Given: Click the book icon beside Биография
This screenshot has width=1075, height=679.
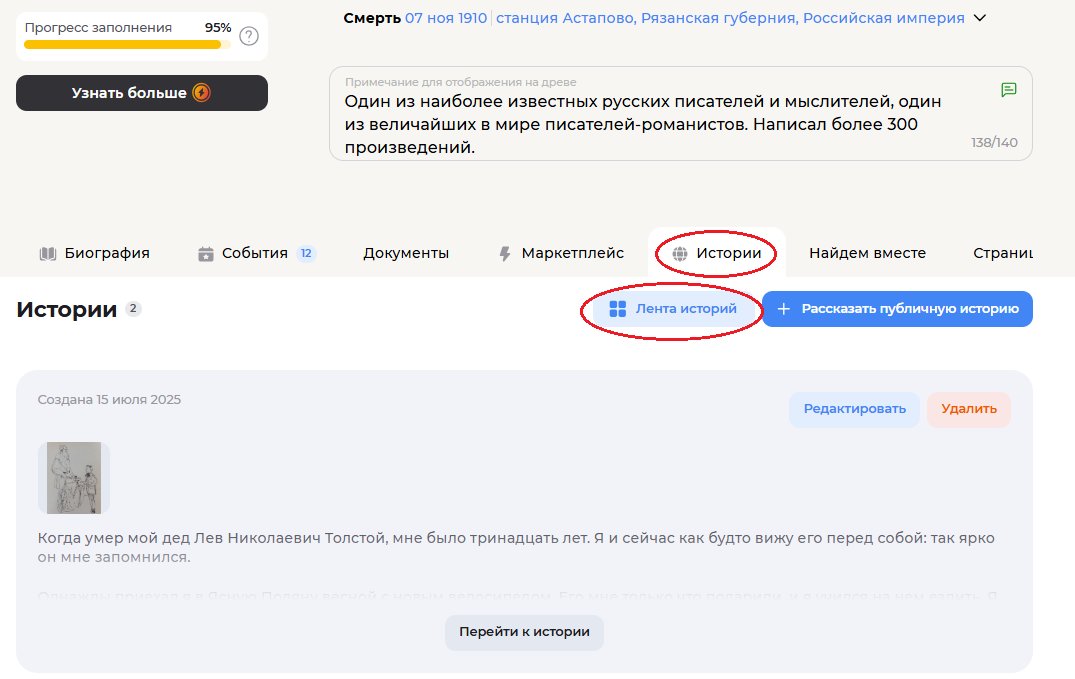Looking at the screenshot, I should [x=48, y=253].
